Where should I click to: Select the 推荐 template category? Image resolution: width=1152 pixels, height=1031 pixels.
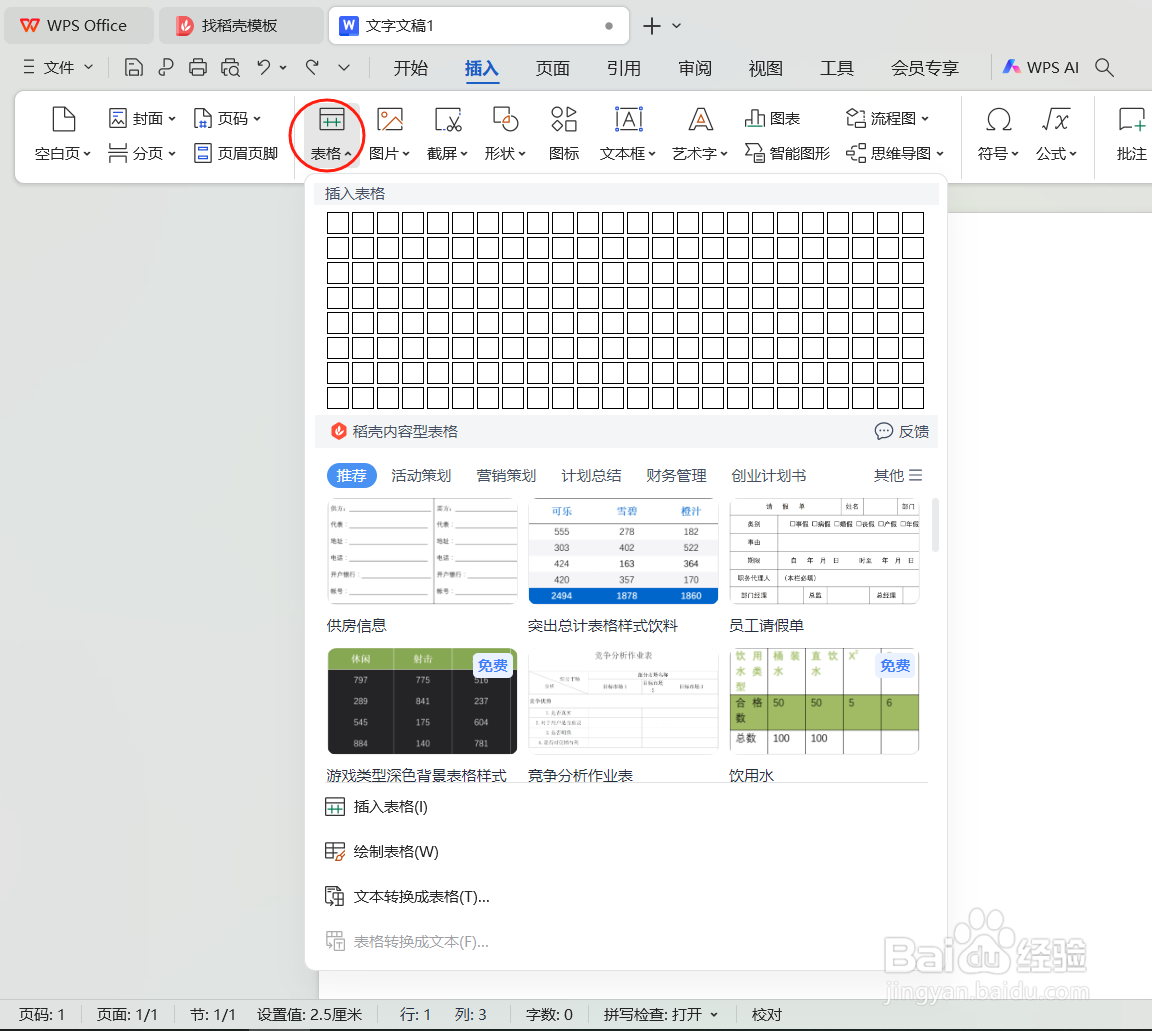click(x=351, y=475)
